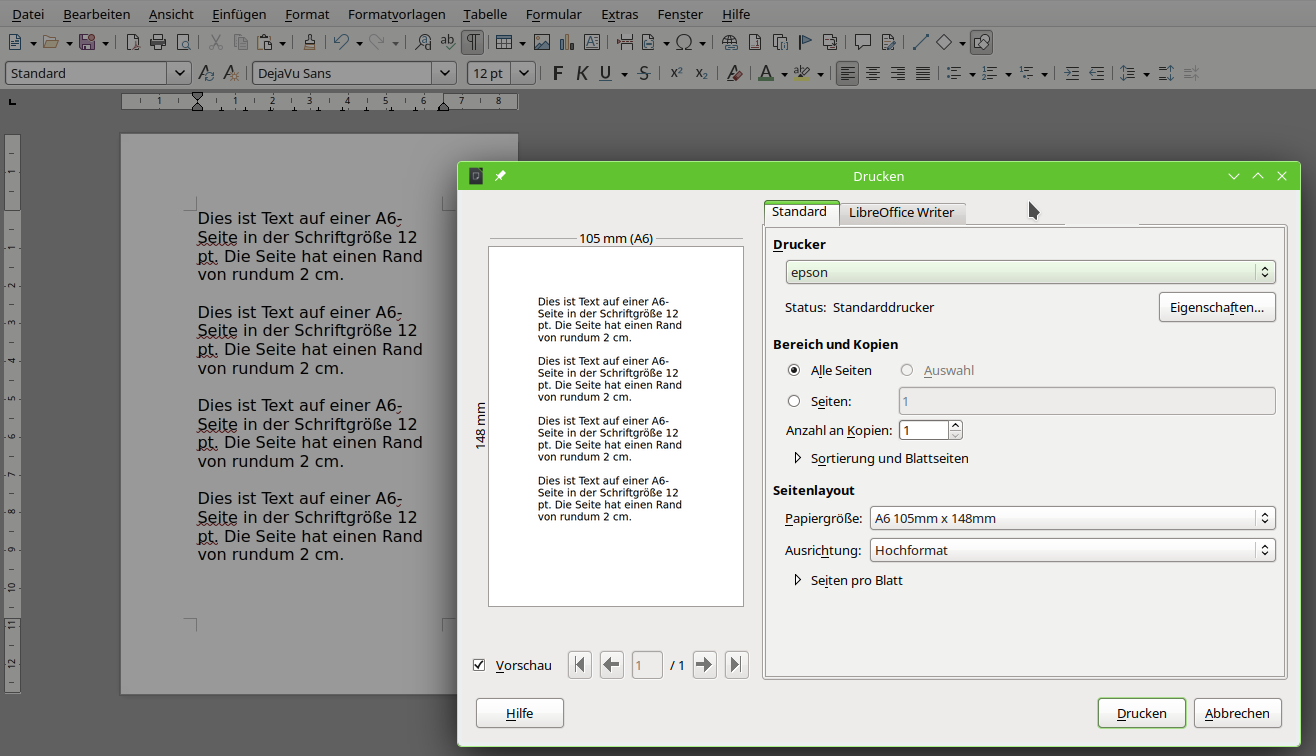The height and width of the screenshot is (756, 1316).
Task: Click the font color swatch icon
Action: pyautogui.click(x=765, y=73)
